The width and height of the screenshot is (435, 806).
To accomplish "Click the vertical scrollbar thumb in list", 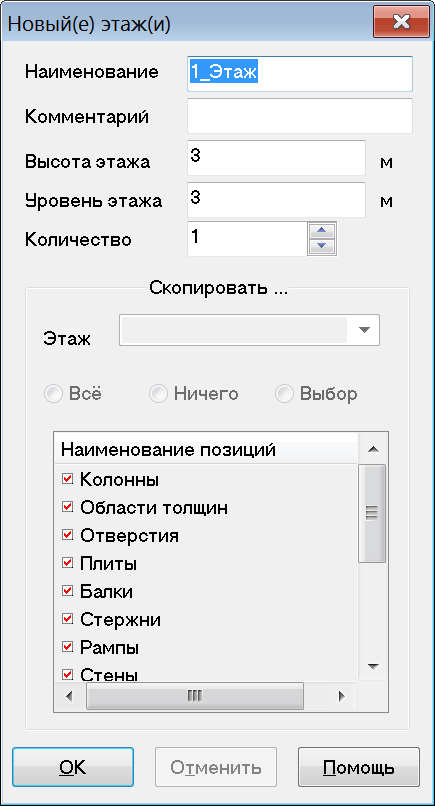I will pyautogui.click(x=372, y=513).
